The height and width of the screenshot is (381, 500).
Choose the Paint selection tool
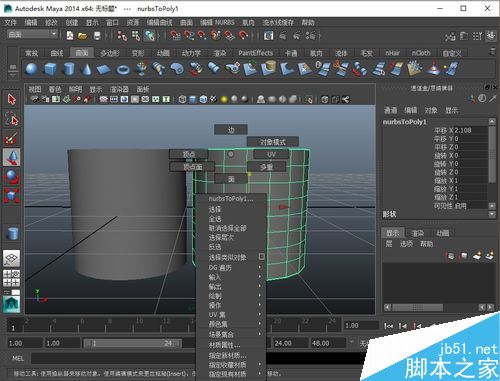point(12,138)
